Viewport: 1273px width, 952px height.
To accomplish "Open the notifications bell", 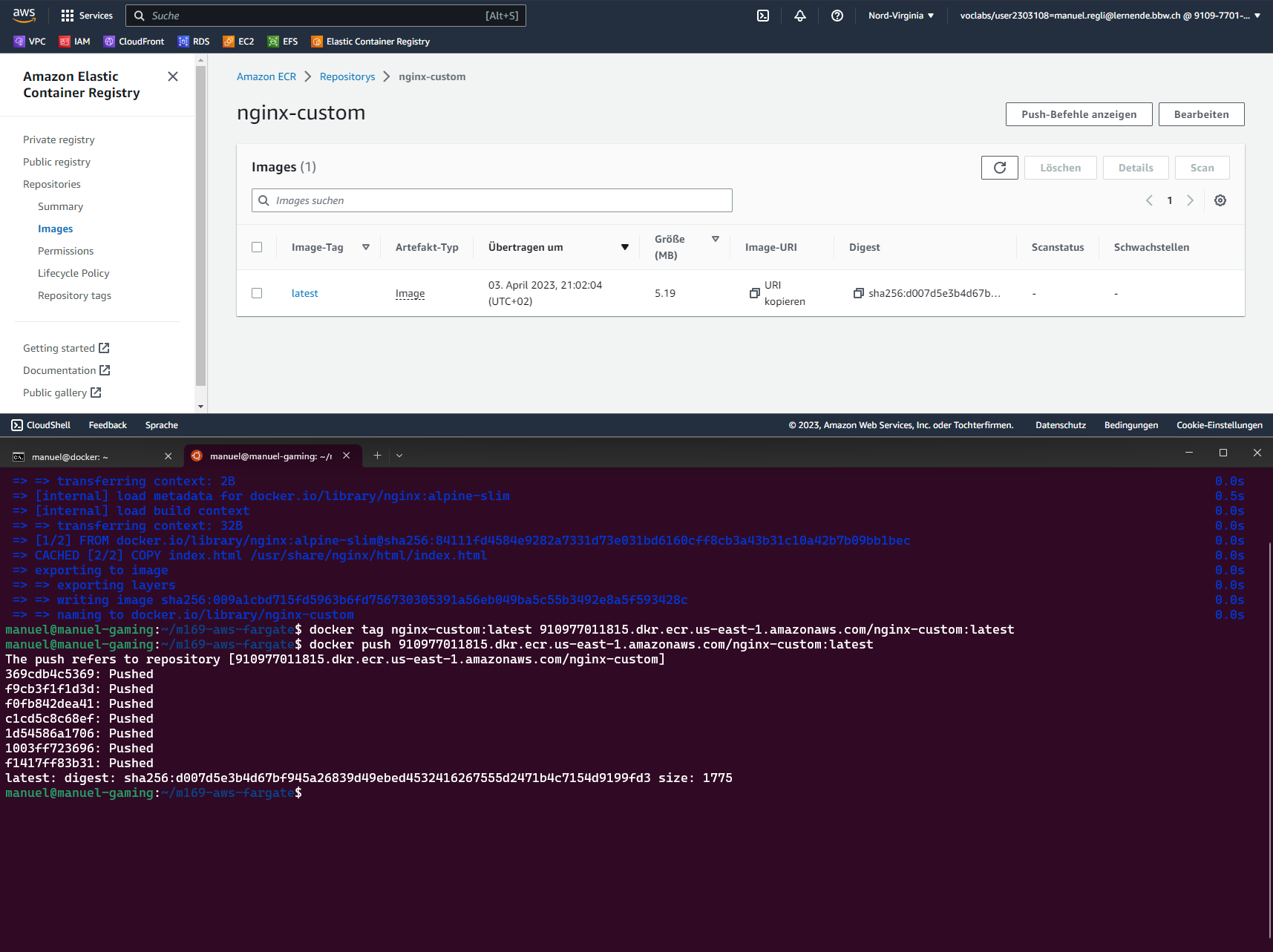I will tap(800, 16).
